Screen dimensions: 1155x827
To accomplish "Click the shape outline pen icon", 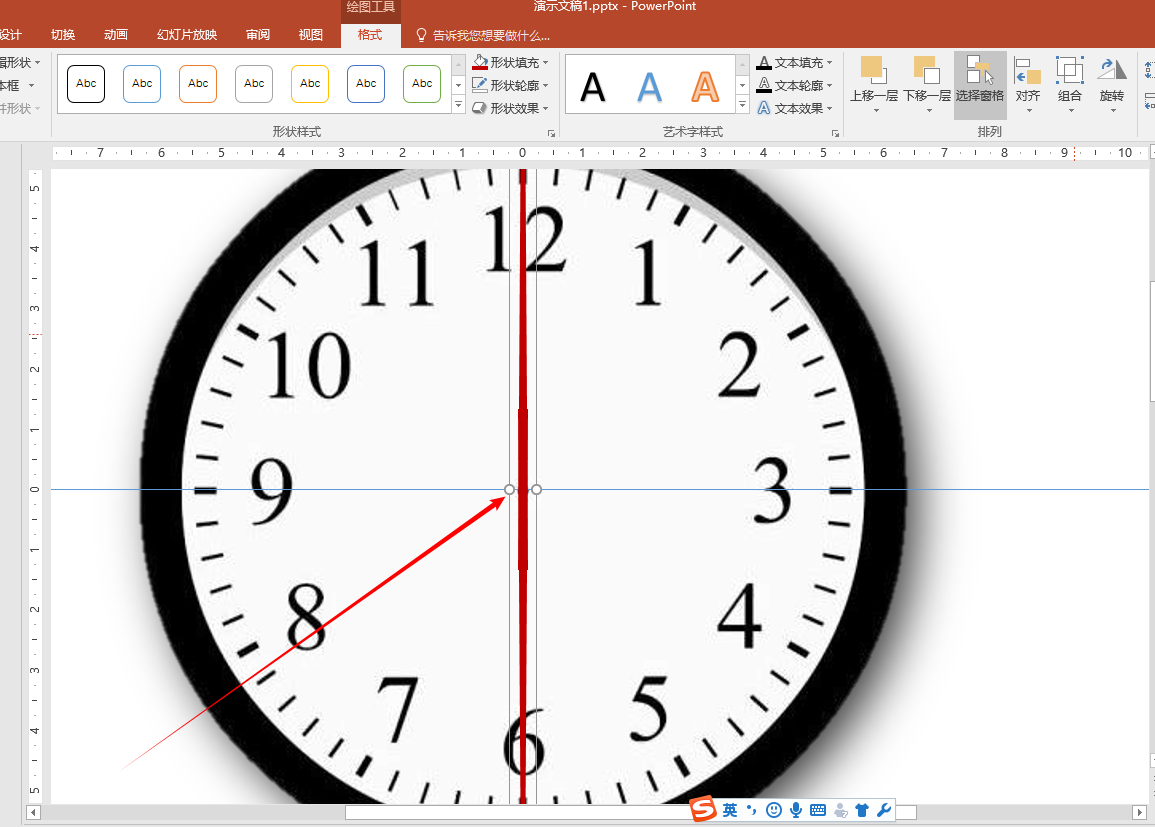I will [x=480, y=85].
